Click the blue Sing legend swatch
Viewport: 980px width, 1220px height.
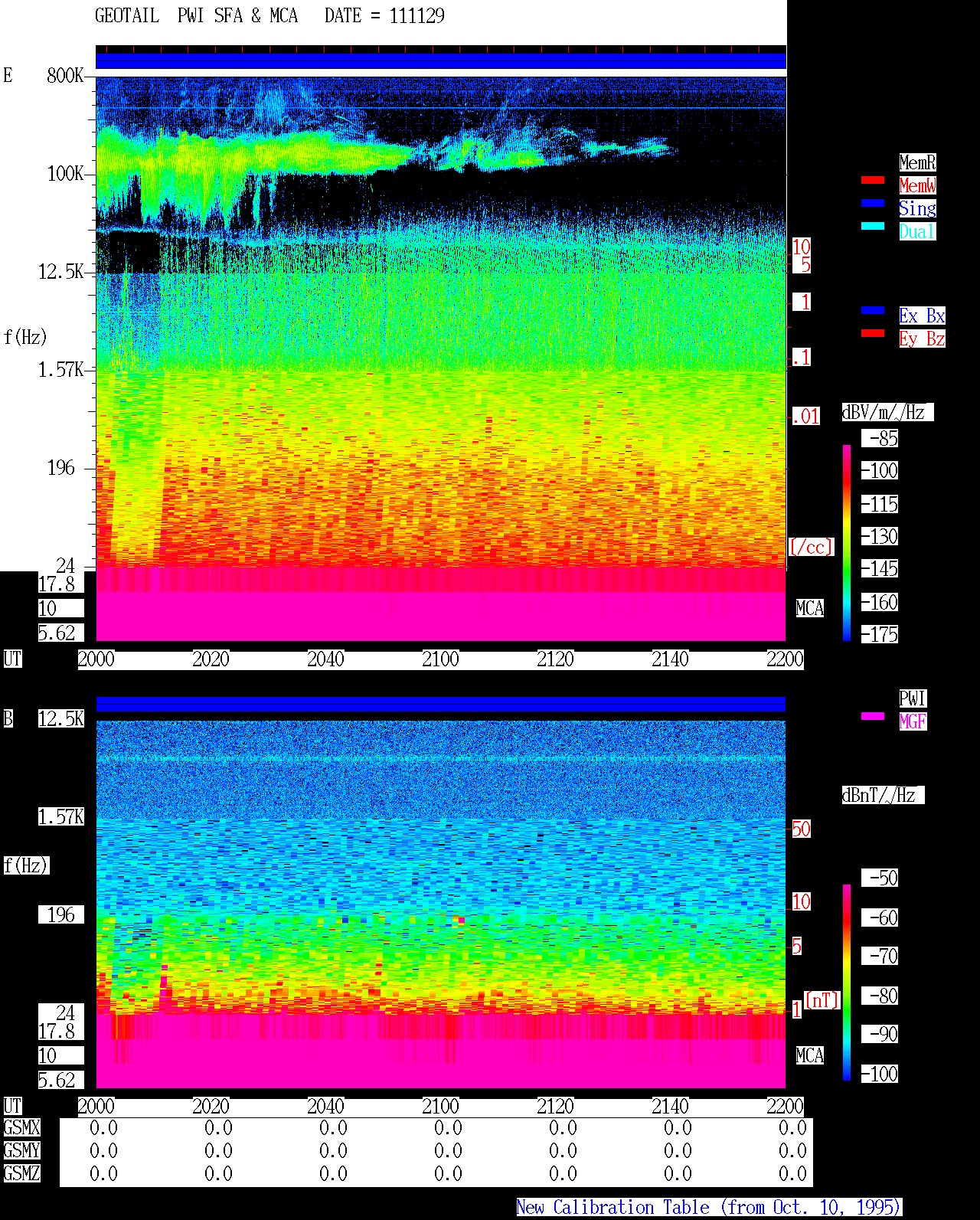click(x=872, y=204)
